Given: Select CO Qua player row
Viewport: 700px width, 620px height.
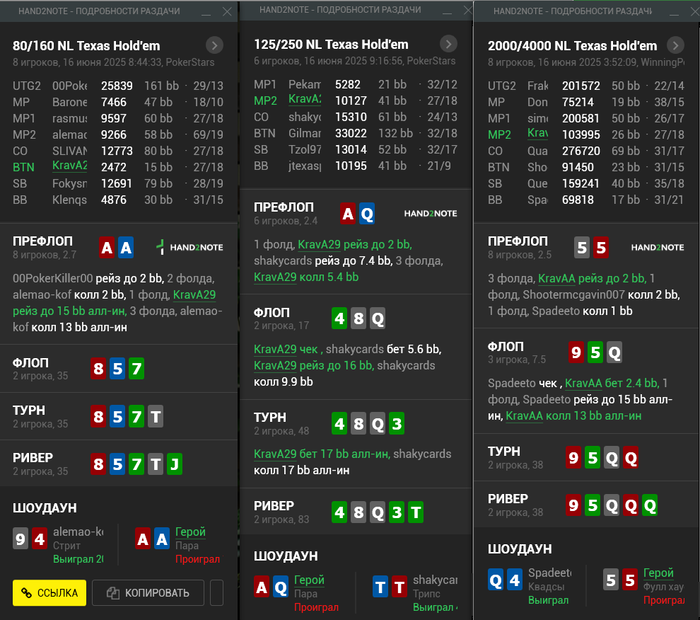Looking at the screenshot, I should pos(586,151).
